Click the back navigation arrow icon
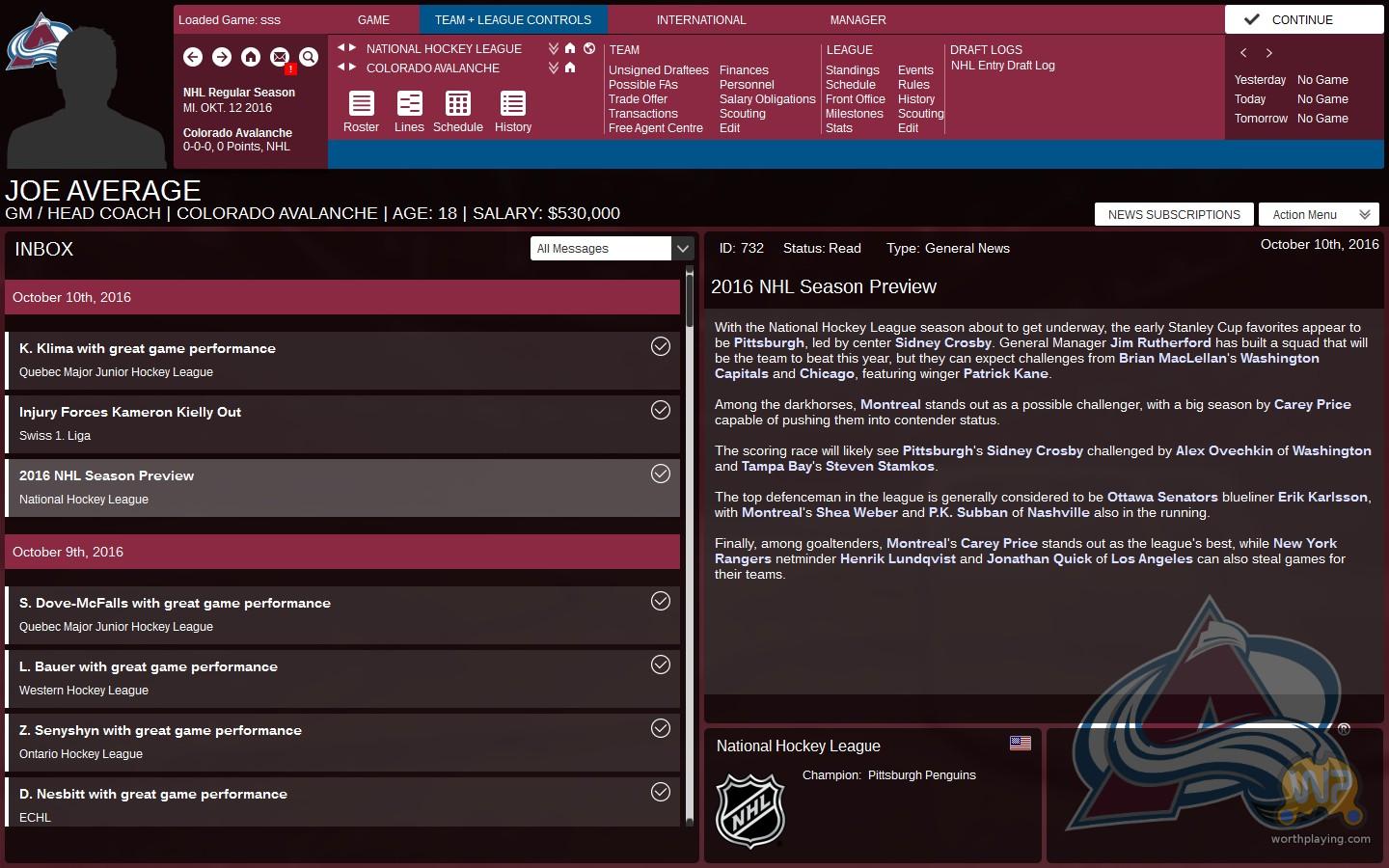 tap(193, 58)
